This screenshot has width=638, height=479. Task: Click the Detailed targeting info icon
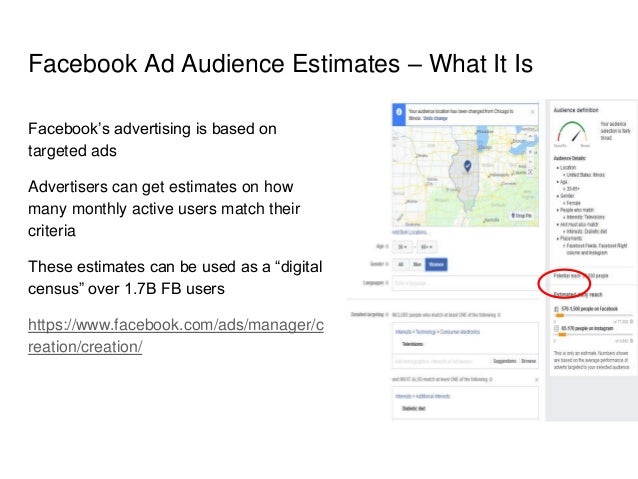pos(387,315)
